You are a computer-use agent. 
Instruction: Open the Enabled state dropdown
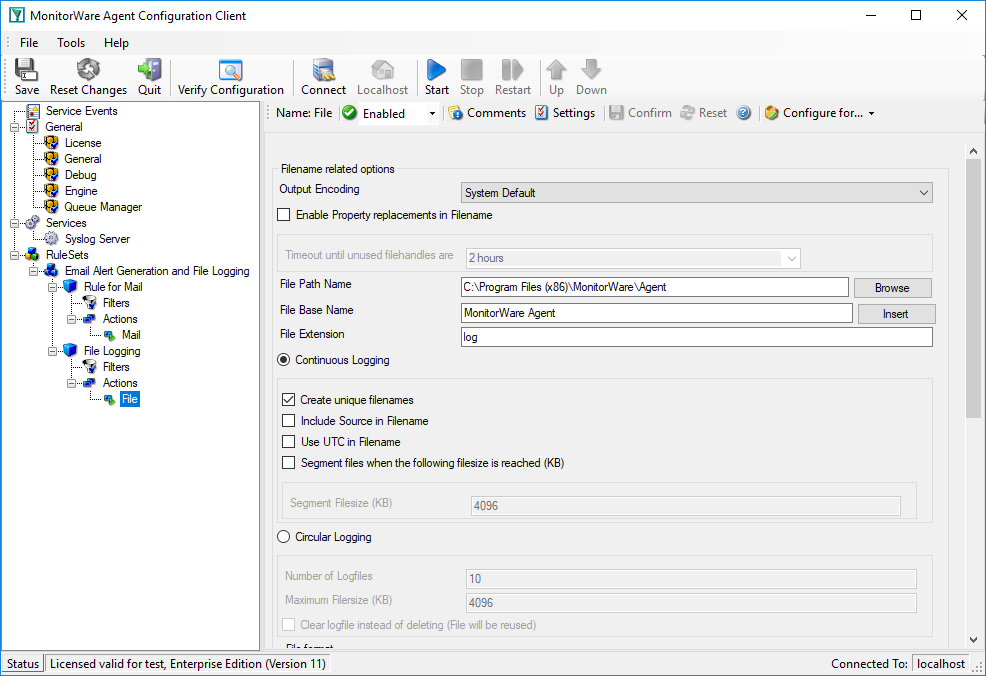tap(432, 114)
